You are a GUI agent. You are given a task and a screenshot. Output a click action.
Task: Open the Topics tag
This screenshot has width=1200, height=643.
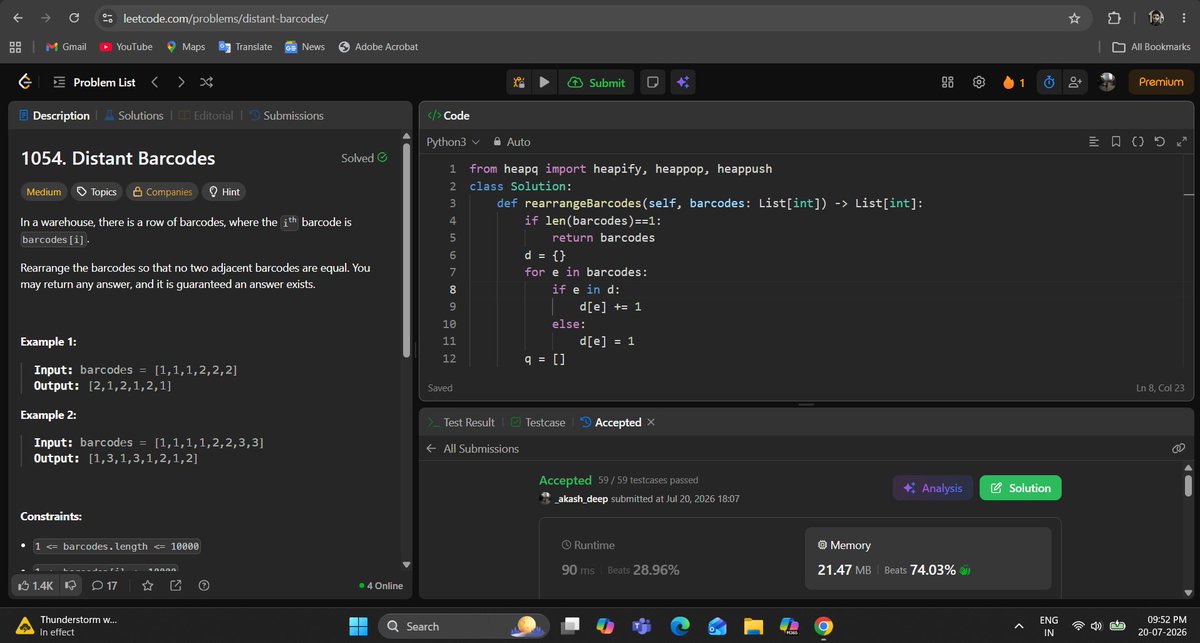[96, 192]
